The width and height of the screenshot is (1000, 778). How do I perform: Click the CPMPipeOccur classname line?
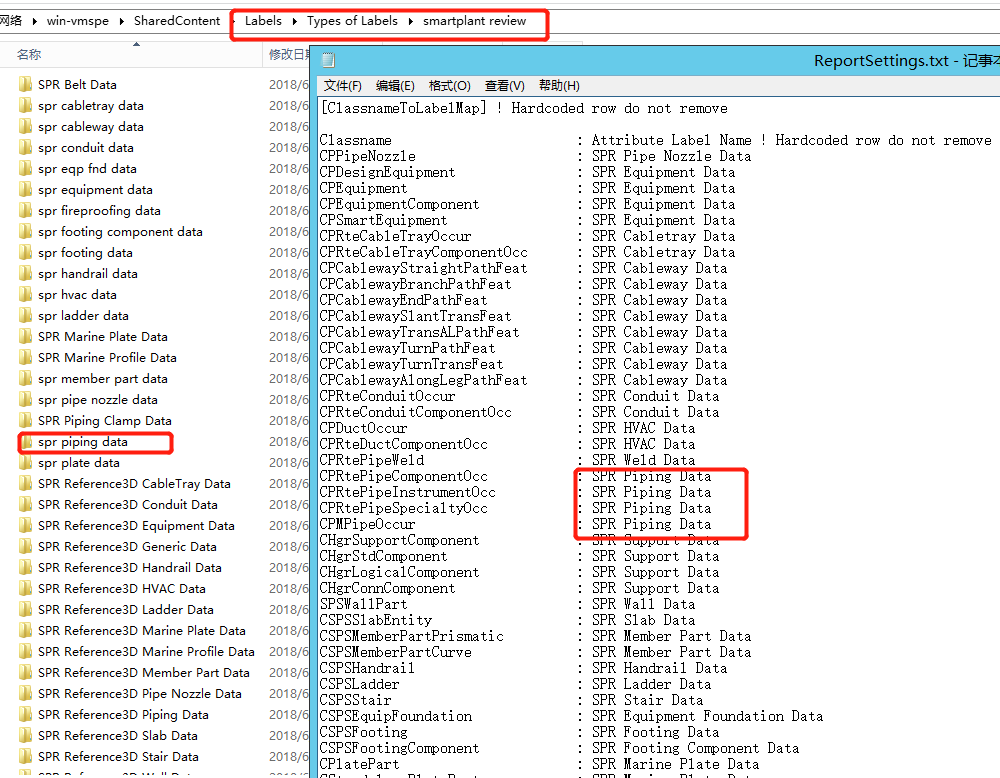(368, 524)
